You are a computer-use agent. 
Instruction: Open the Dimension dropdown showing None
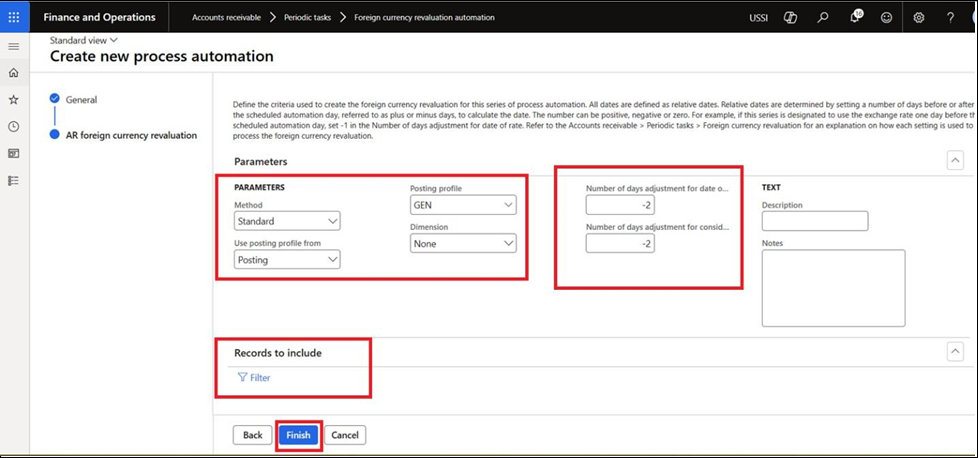[463, 243]
